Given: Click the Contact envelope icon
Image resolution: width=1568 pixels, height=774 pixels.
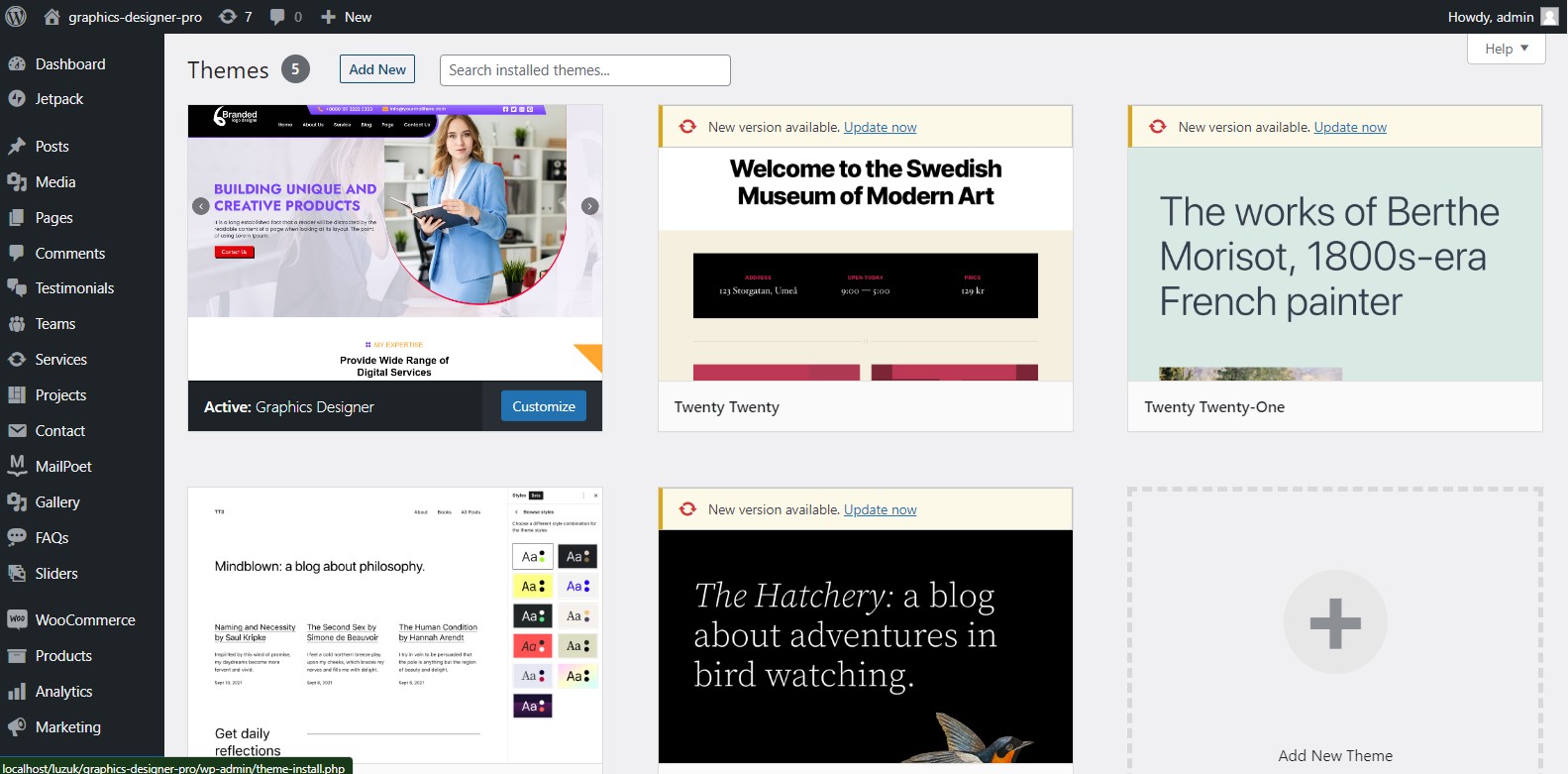Looking at the screenshot, I should click(17, 431).
